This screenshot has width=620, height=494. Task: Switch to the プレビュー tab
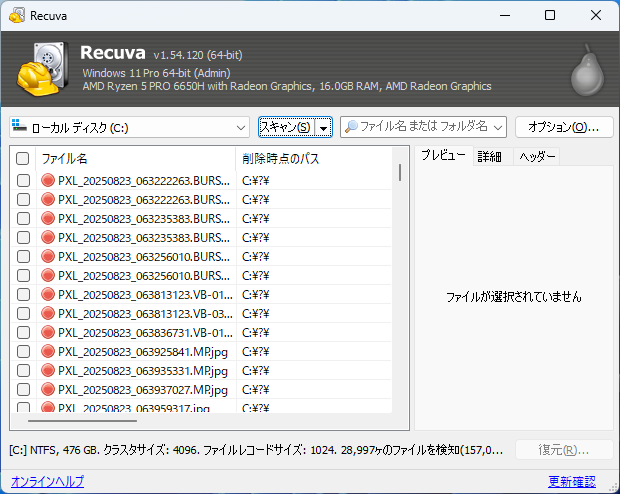point(443,155)
